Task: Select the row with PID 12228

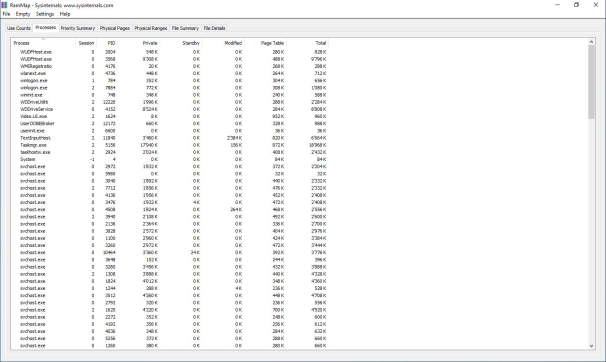Action: point(170,102)
